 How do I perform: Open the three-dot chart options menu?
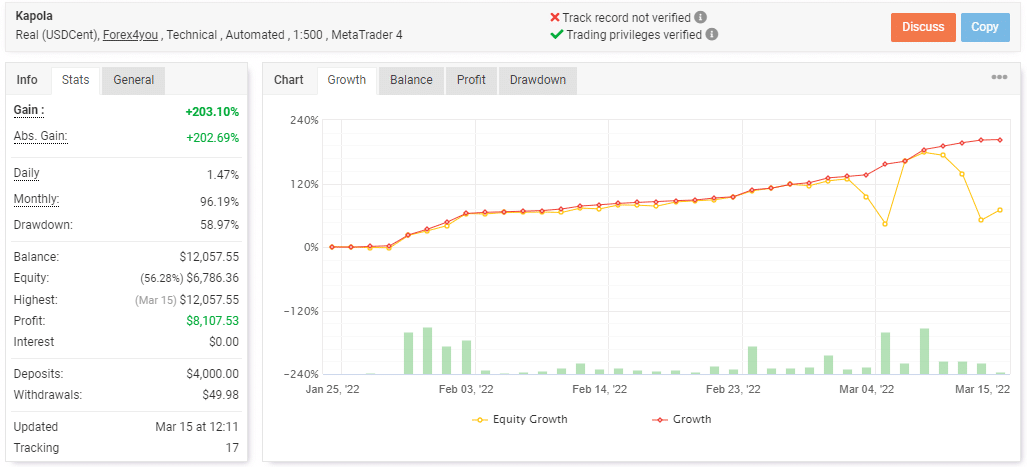coord(999,78)
